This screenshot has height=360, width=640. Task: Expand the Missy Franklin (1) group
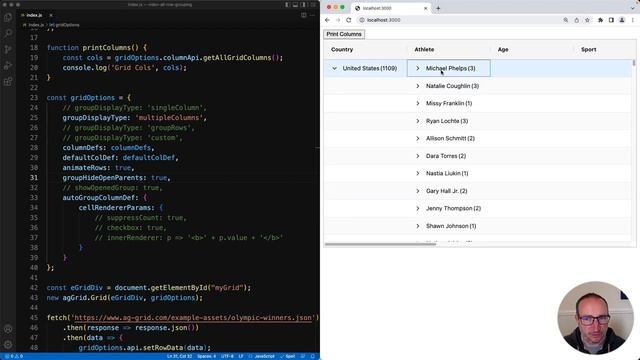pos(418,103)
